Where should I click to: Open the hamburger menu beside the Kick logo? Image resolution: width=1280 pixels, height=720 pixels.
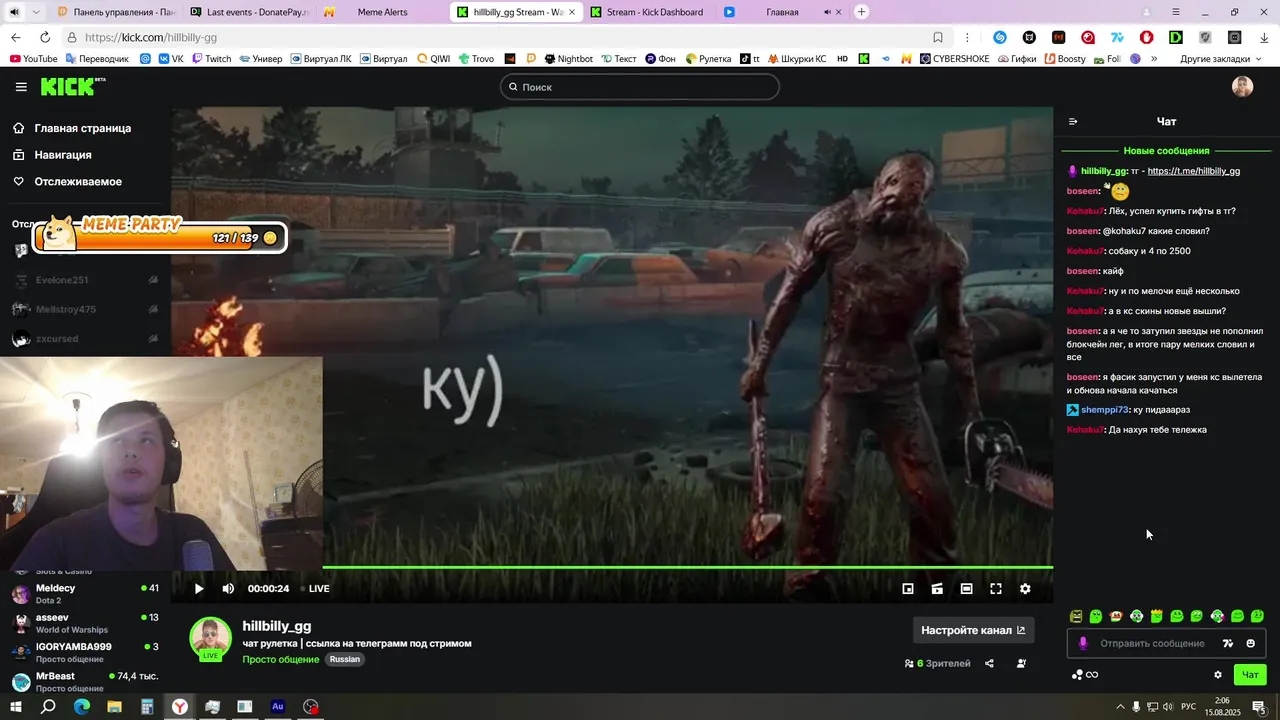pos(21,87)
